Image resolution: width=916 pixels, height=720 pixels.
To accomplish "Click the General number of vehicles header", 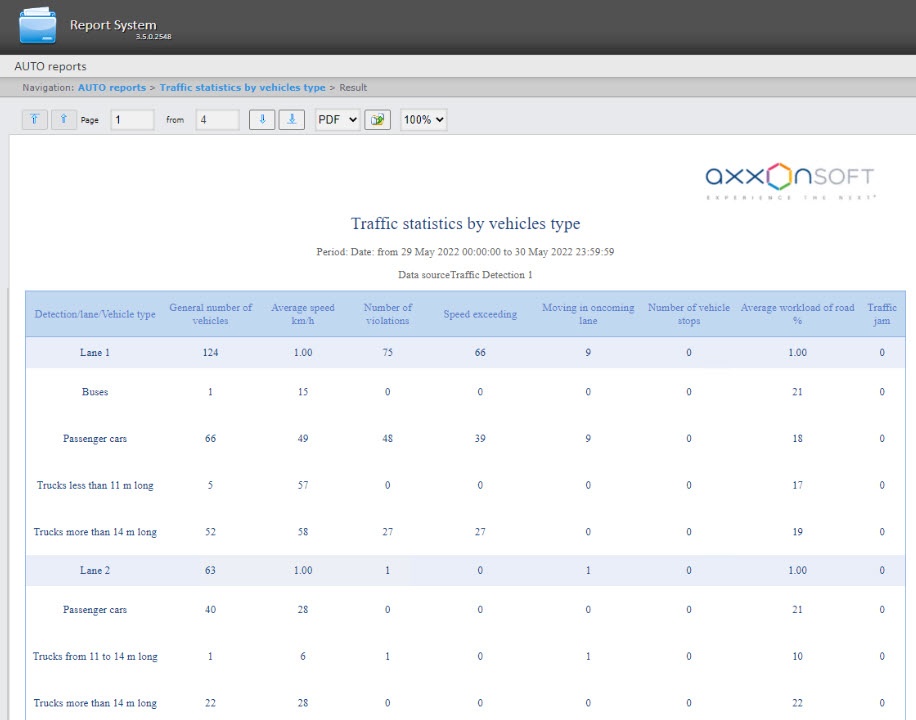I will coord(210,314).
